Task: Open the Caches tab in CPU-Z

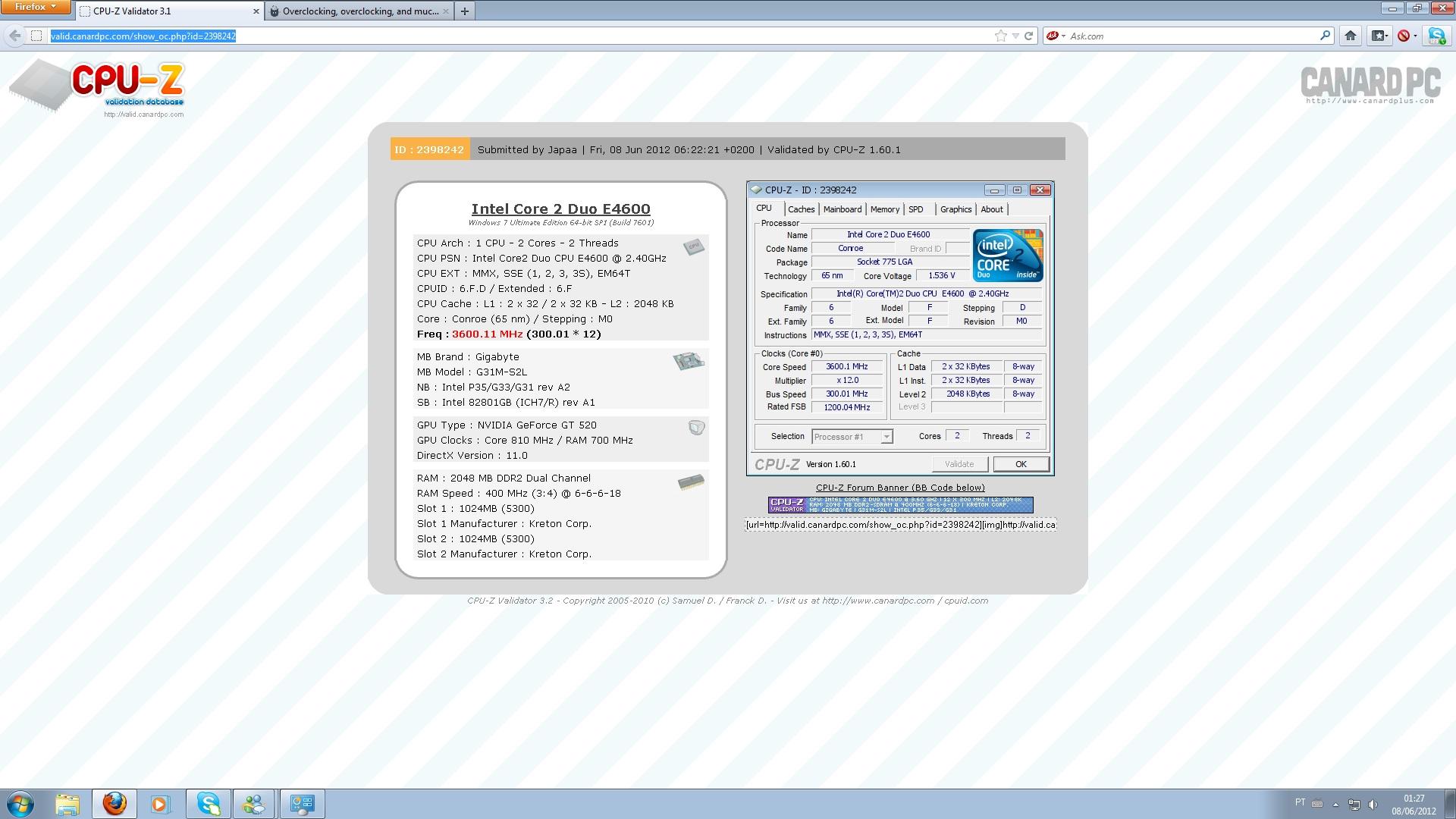Action: 801,209
